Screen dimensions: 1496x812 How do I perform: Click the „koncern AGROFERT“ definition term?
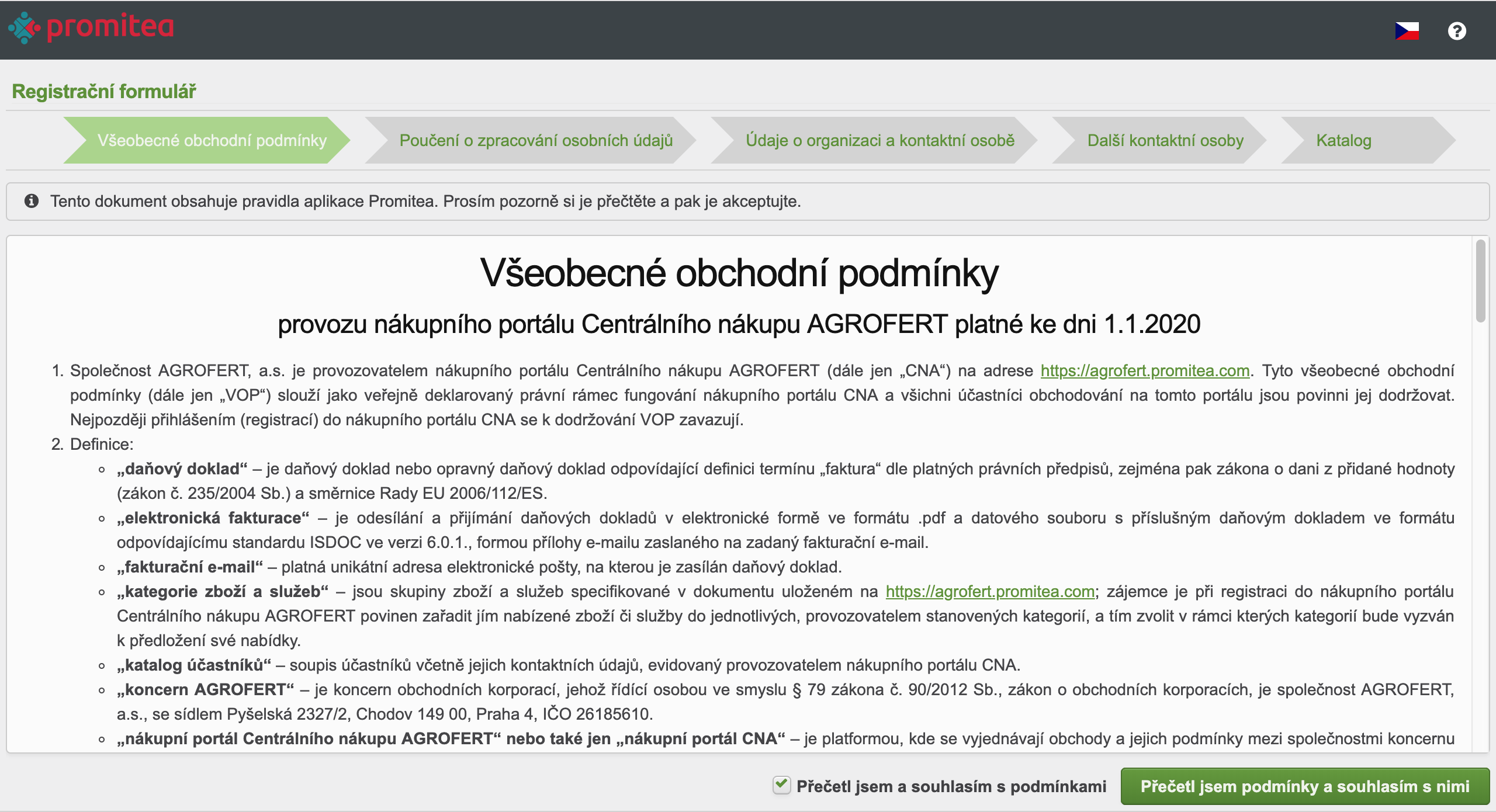tap(205, 689)
